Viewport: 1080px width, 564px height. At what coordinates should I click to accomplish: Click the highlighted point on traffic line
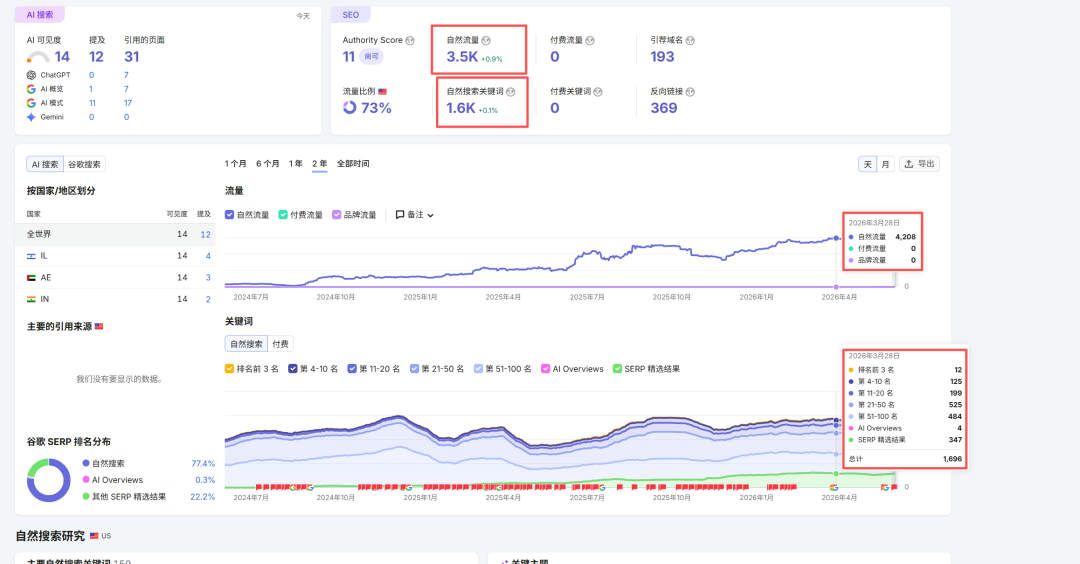tap(837, 238)
